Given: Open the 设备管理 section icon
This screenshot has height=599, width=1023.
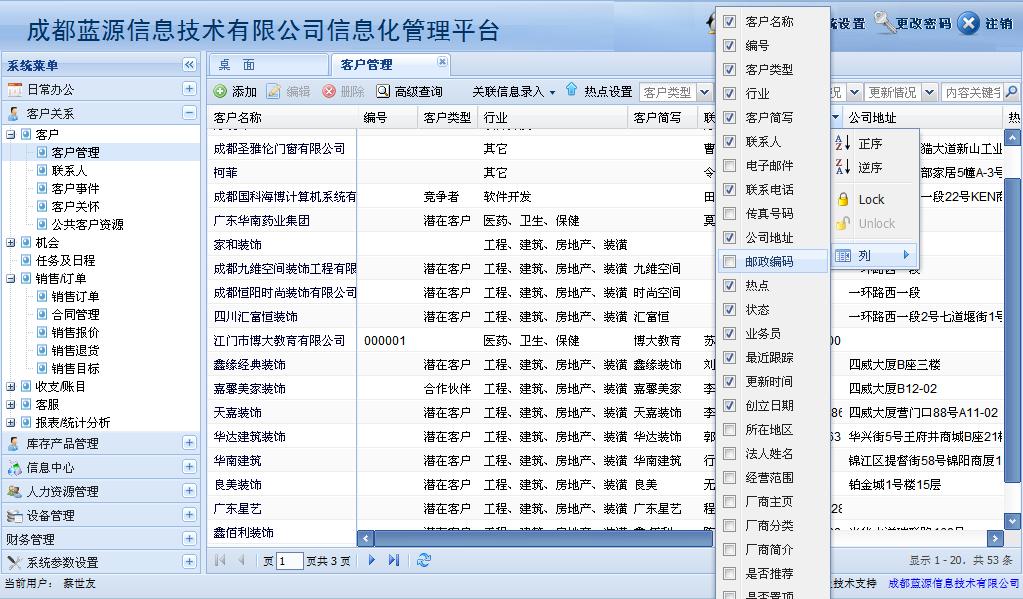Looking at the screenshot, I should coord(14,515).
